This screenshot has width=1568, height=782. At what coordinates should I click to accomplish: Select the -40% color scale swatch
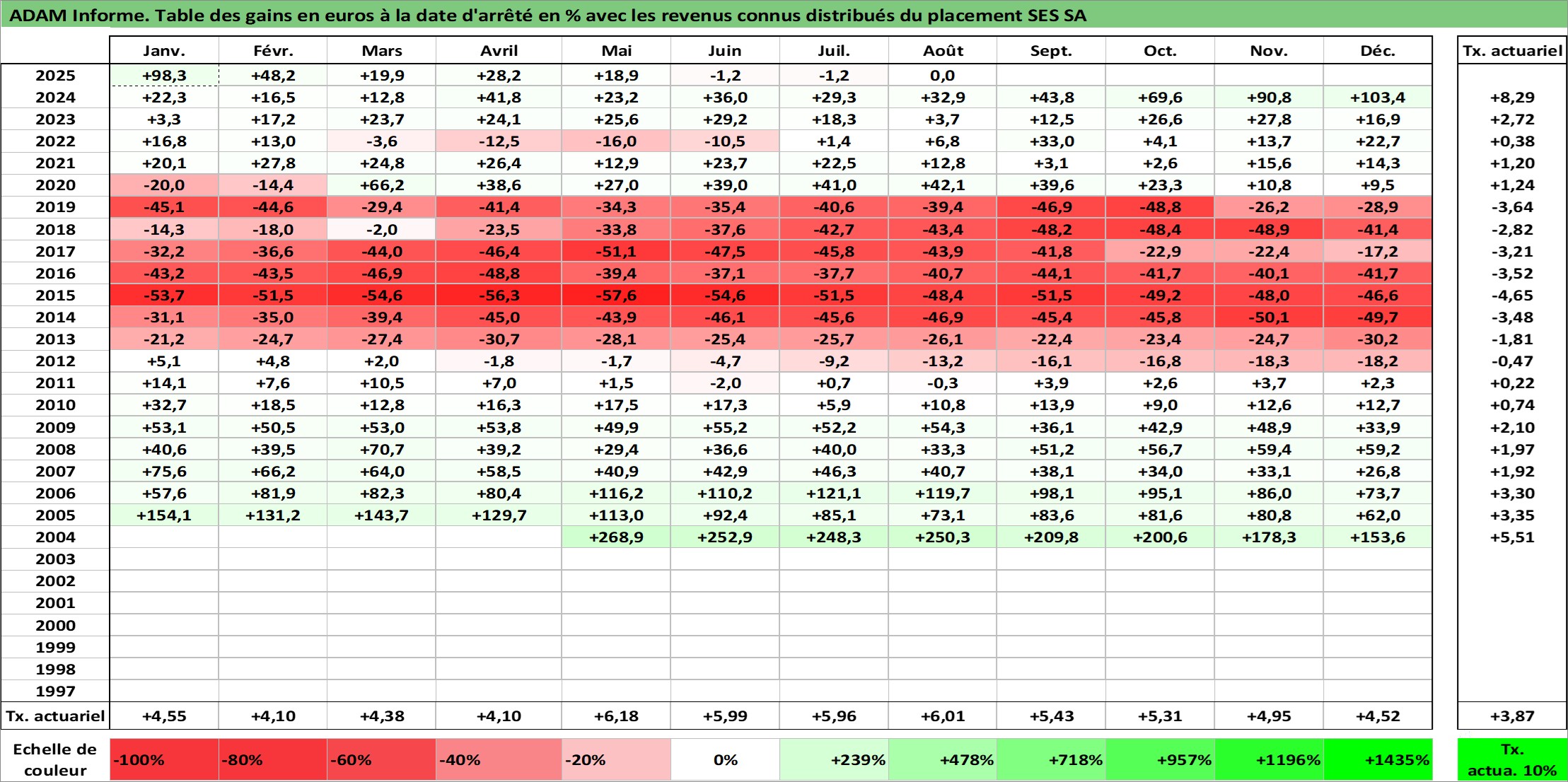tap(499, 759)
